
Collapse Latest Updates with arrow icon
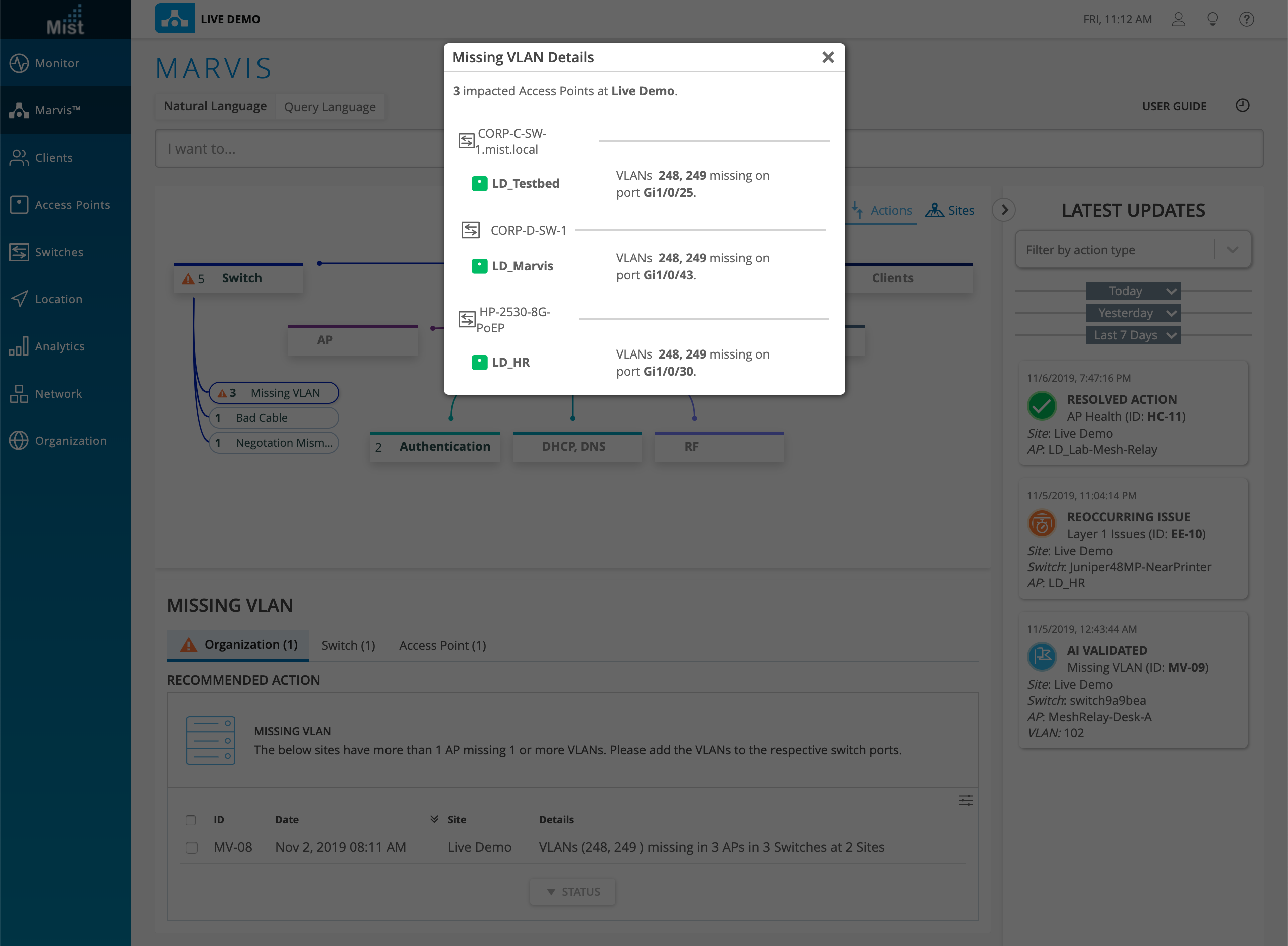coord(1004,210)
